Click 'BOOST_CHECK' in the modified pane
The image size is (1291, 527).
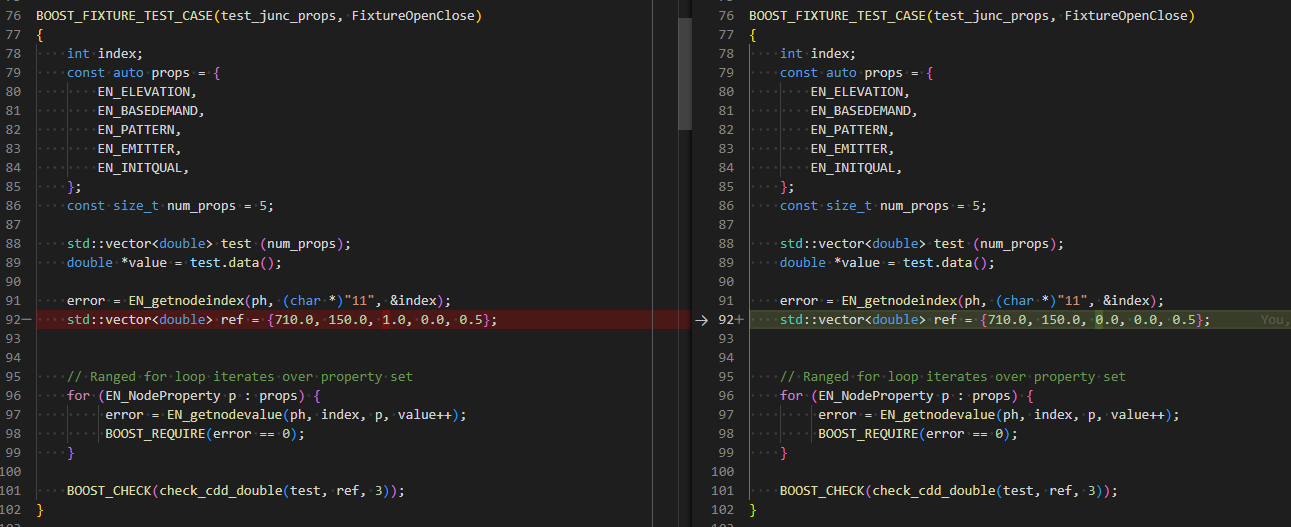[x=822, y=491]
